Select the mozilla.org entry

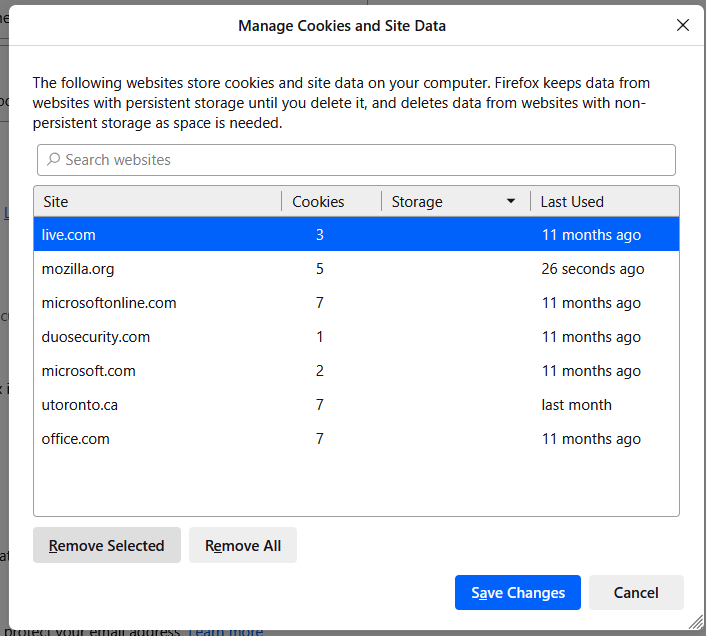[x=356, y=269]
